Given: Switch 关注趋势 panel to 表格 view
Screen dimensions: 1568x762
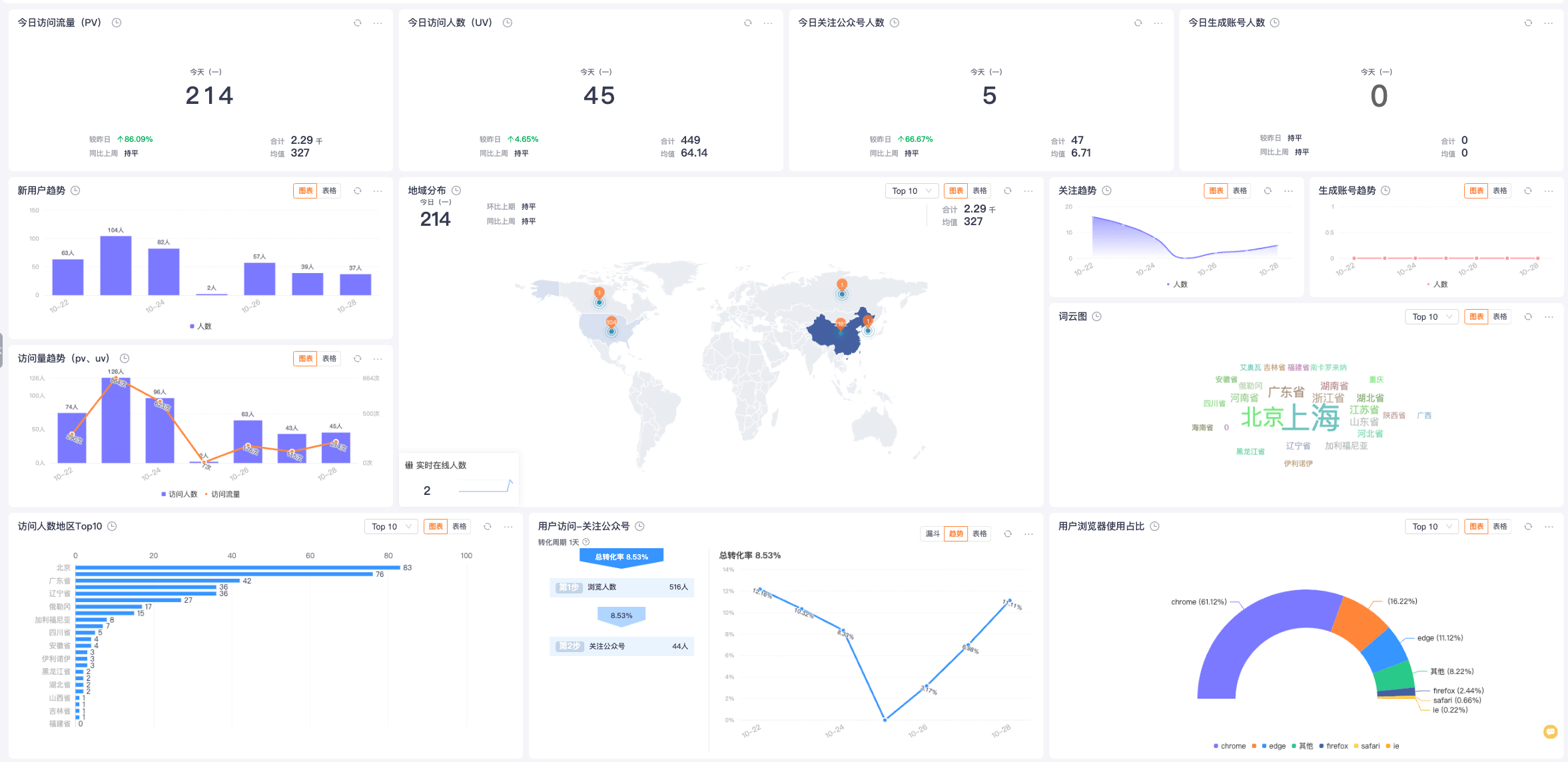Looking at the screenshot, I should click(1240, 191).
